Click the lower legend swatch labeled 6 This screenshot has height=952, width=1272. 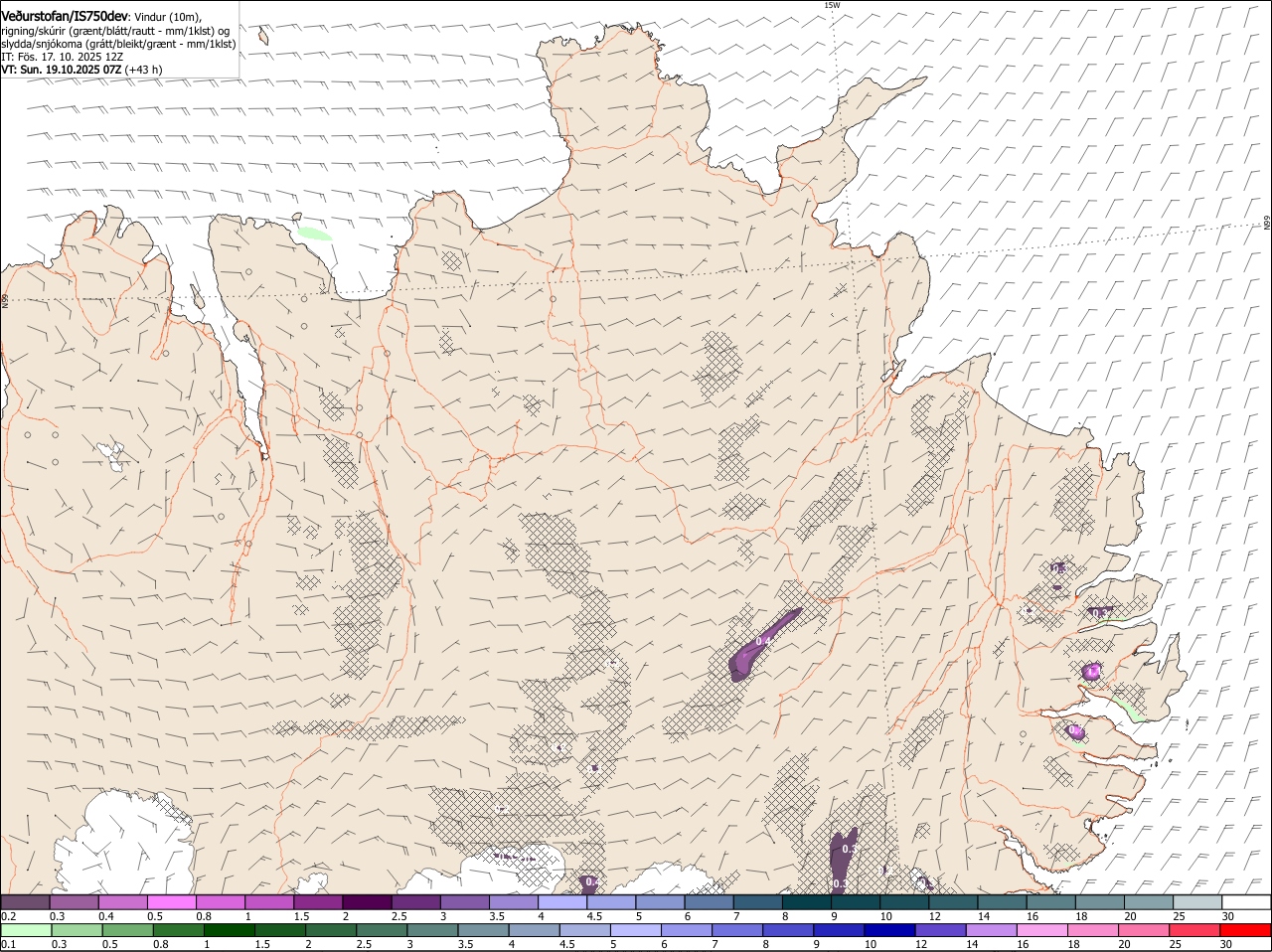[685, 930]
